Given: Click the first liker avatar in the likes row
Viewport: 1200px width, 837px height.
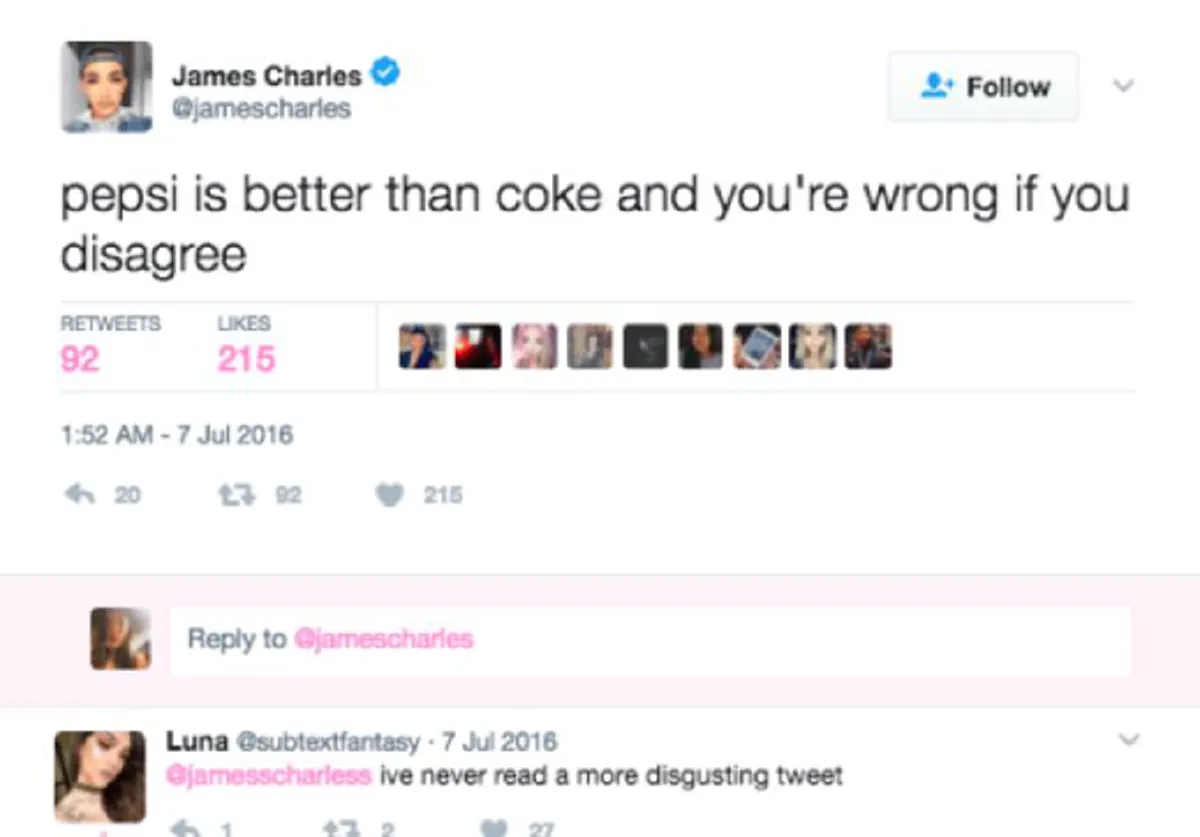Looking at the screenshot, I should pyautogui.click(x=422, y=347).
